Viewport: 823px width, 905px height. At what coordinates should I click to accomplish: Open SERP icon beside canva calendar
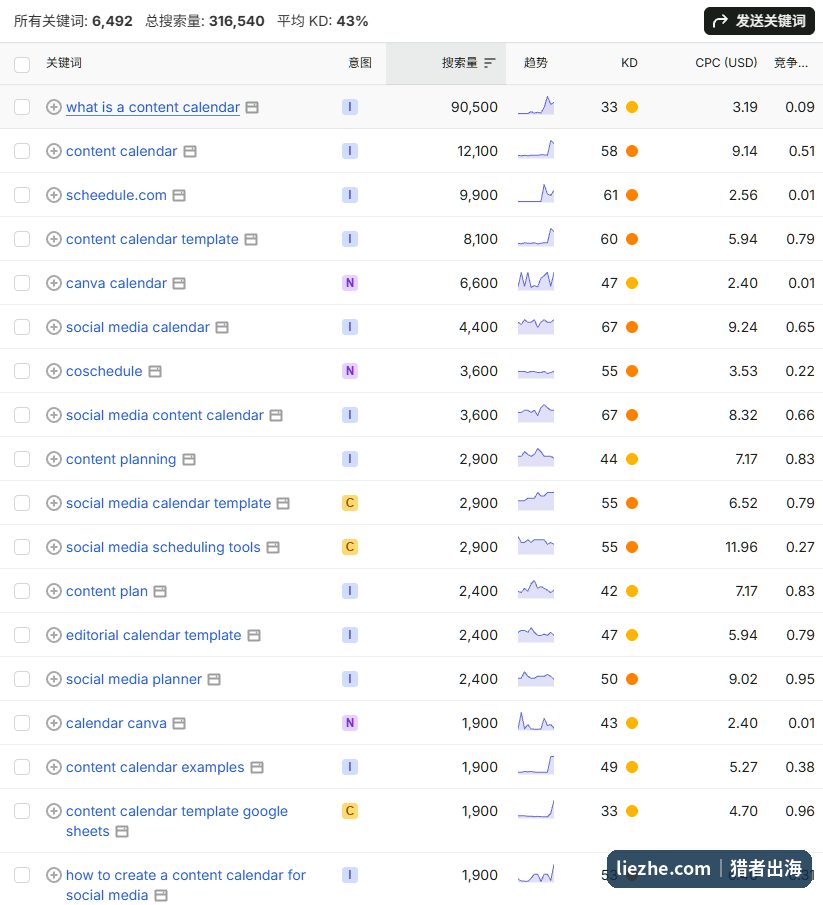click(179, 283)
